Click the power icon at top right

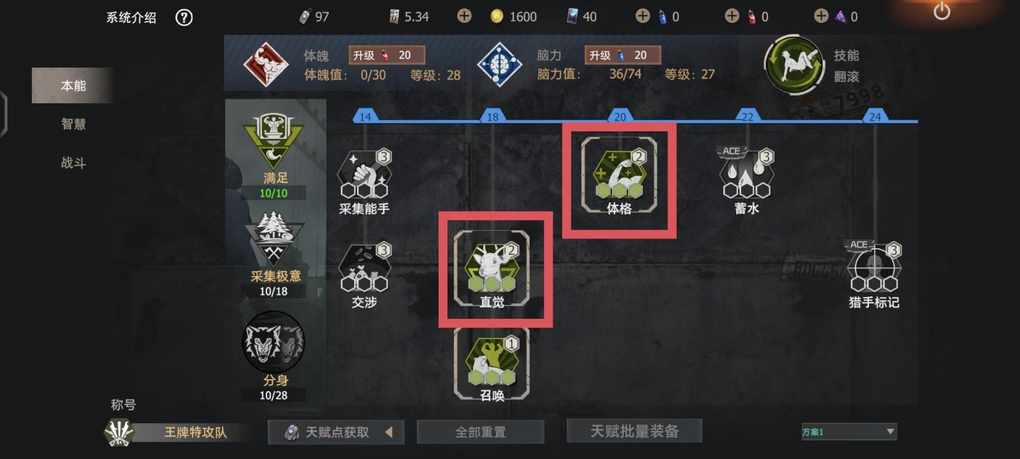(941, 11)
